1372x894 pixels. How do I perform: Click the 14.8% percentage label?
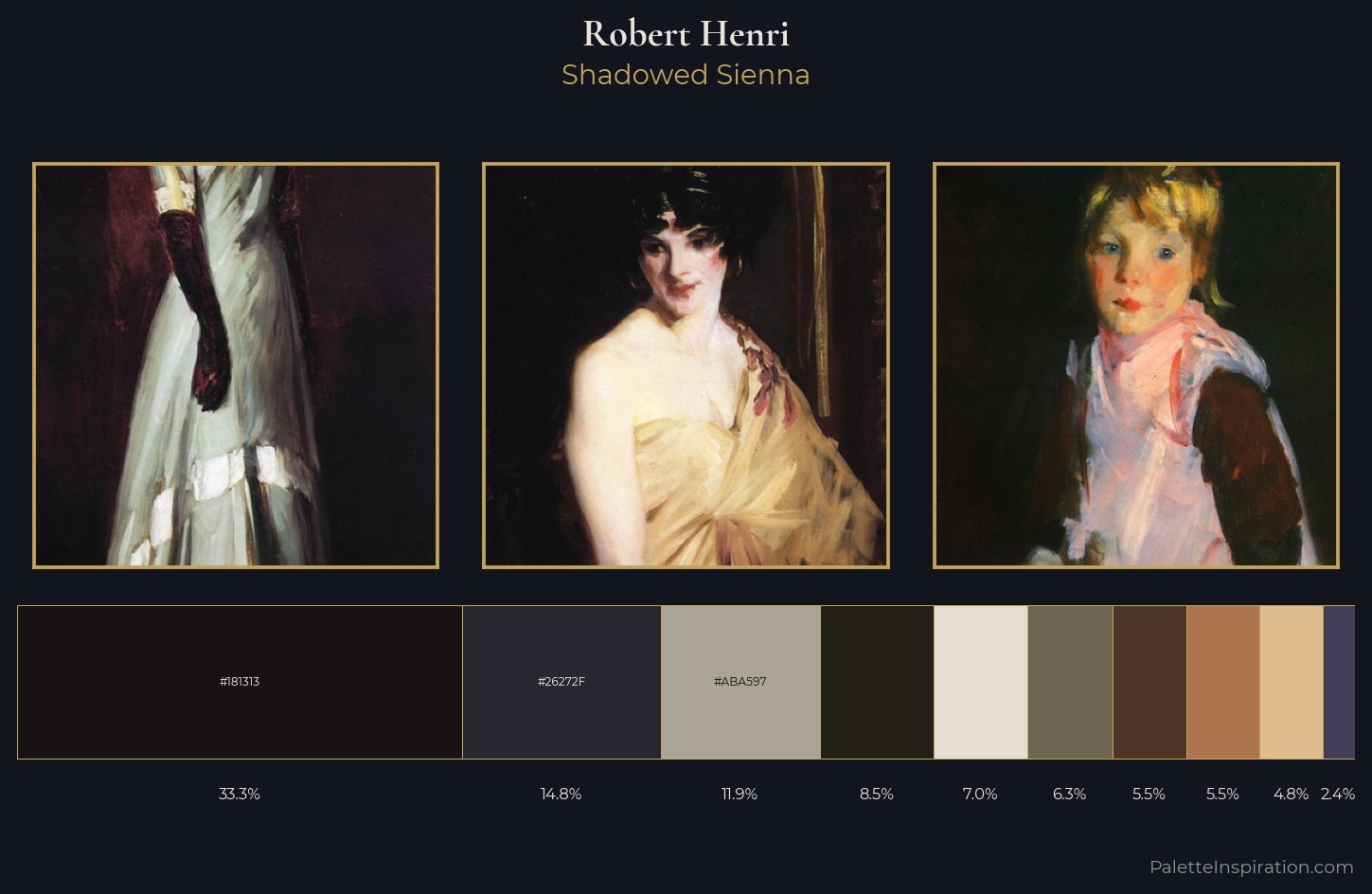point(561,794)
